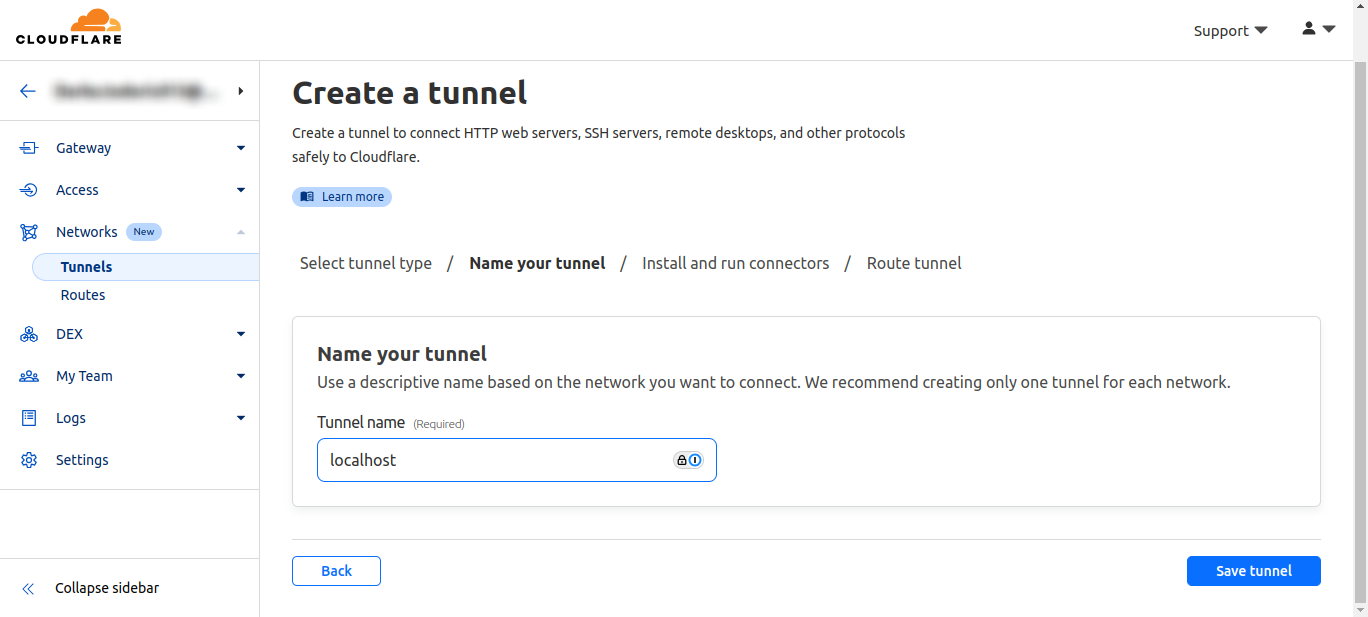Image resolution: width=1368 pixels, height=617 pixels.
Task: Click the Networks icon in sidebar
Action: click(29, 232)
